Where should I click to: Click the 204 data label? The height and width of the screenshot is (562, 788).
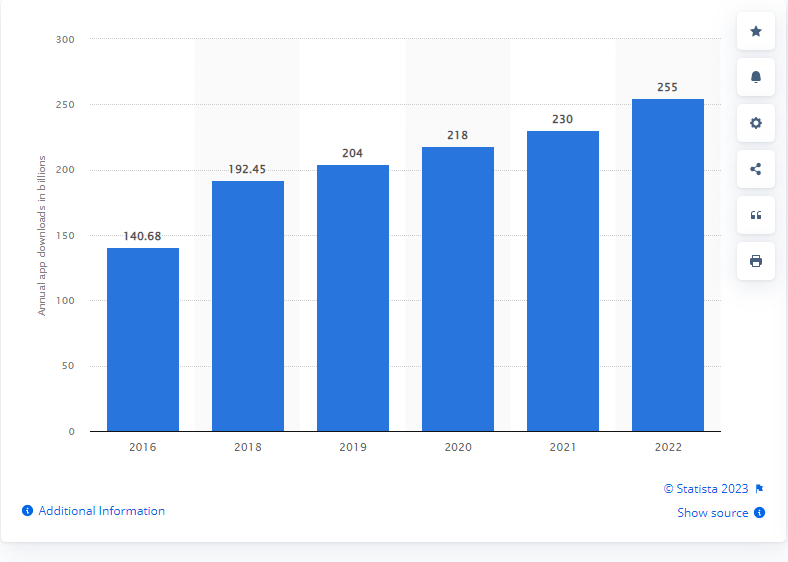[x=352, y=153]
